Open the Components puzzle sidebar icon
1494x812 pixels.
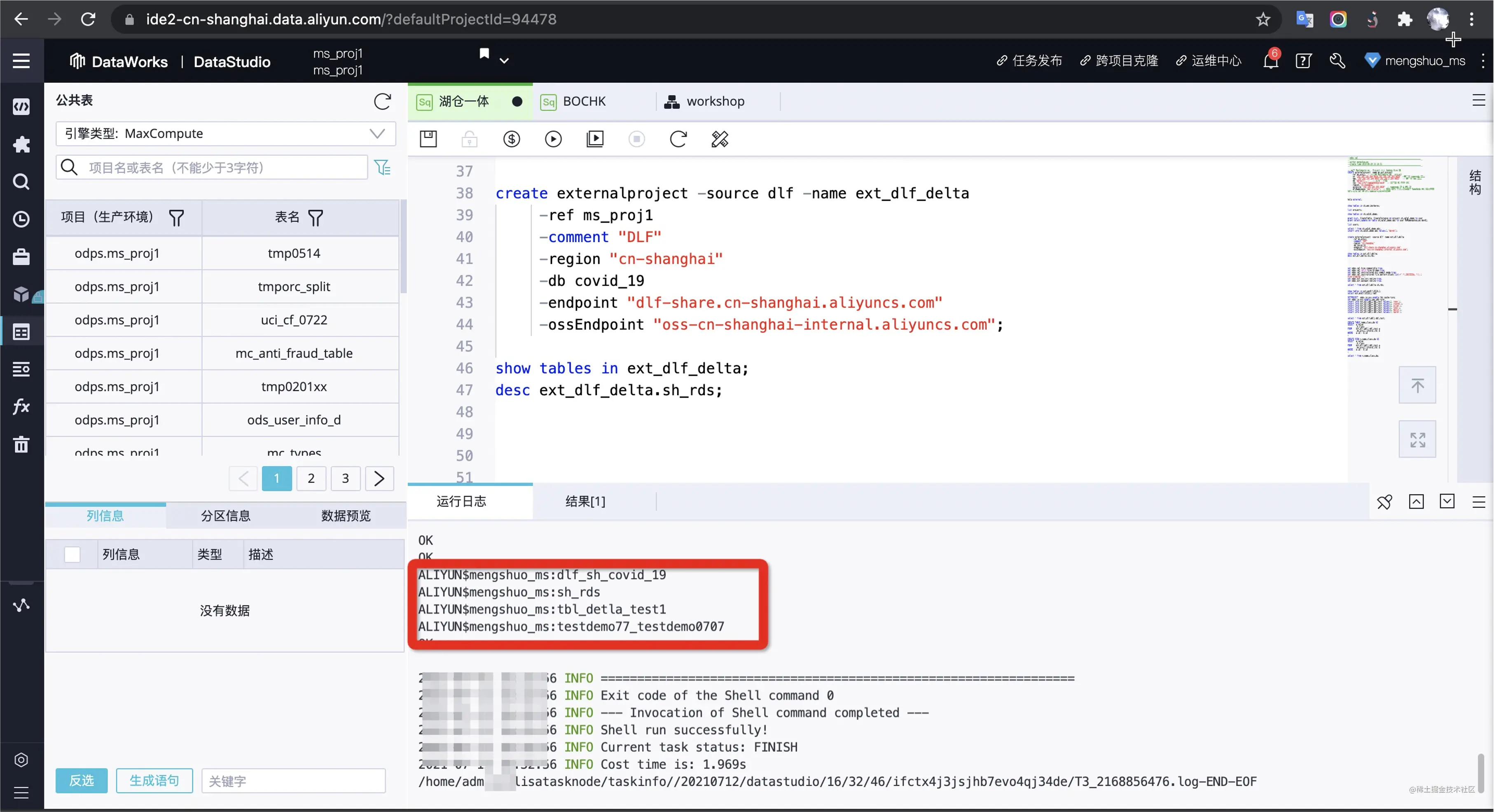pyautogui.click(x=21, y=144)
